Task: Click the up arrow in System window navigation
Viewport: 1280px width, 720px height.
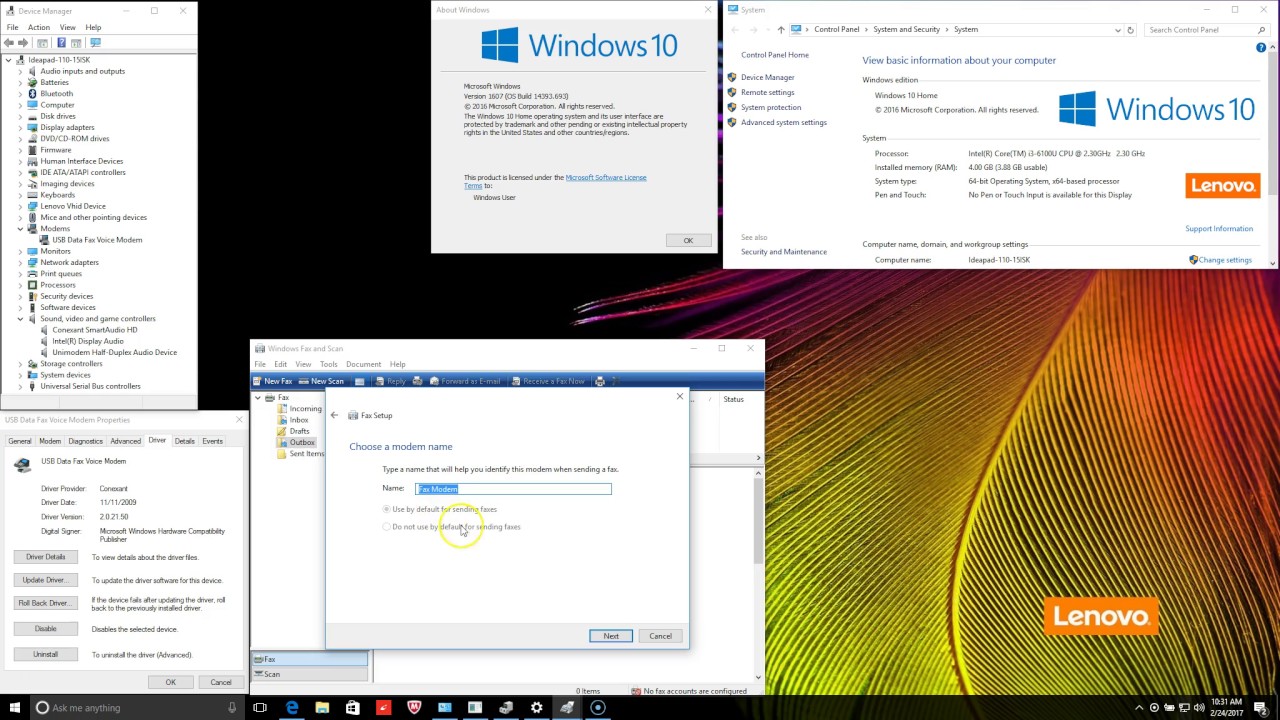Action: pyautogui.click(x=780, y=30)
